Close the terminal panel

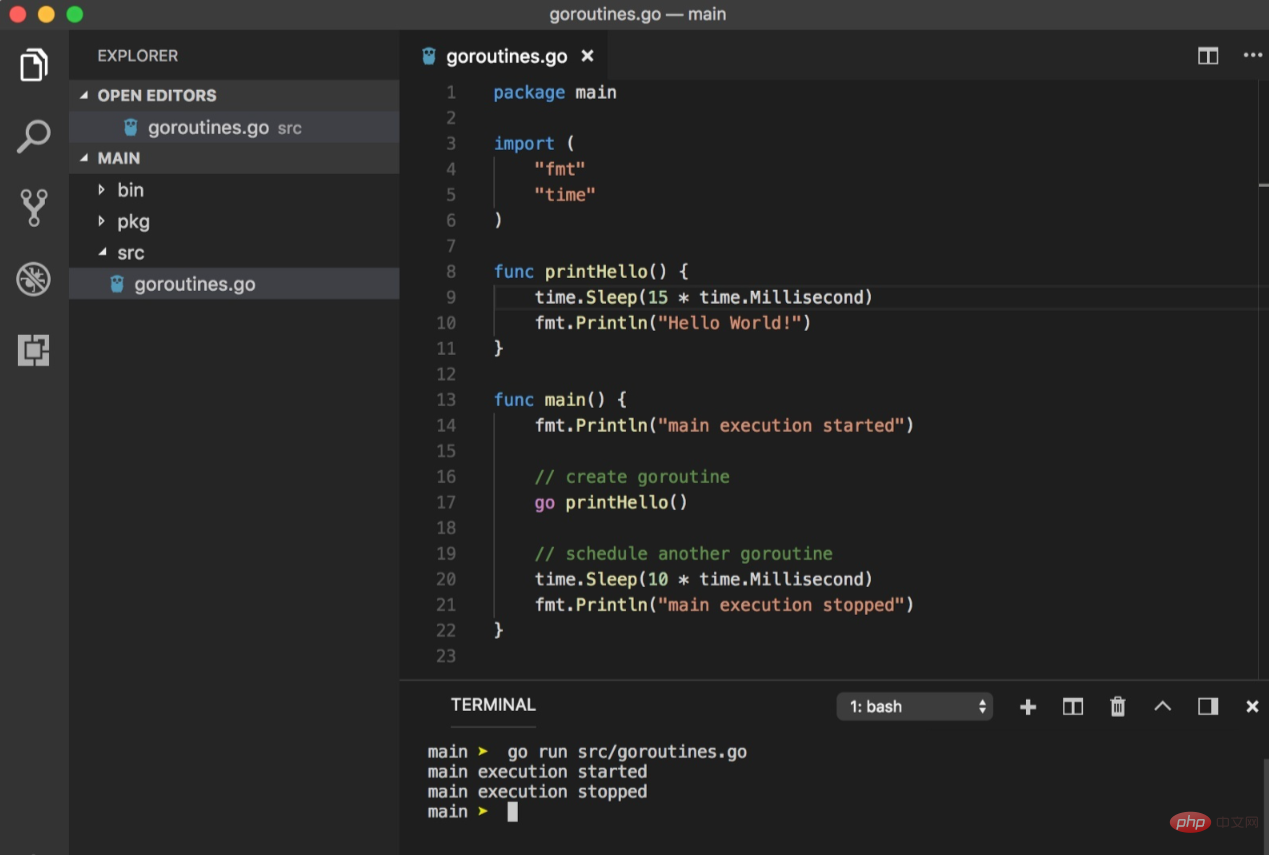point(1252,707)
